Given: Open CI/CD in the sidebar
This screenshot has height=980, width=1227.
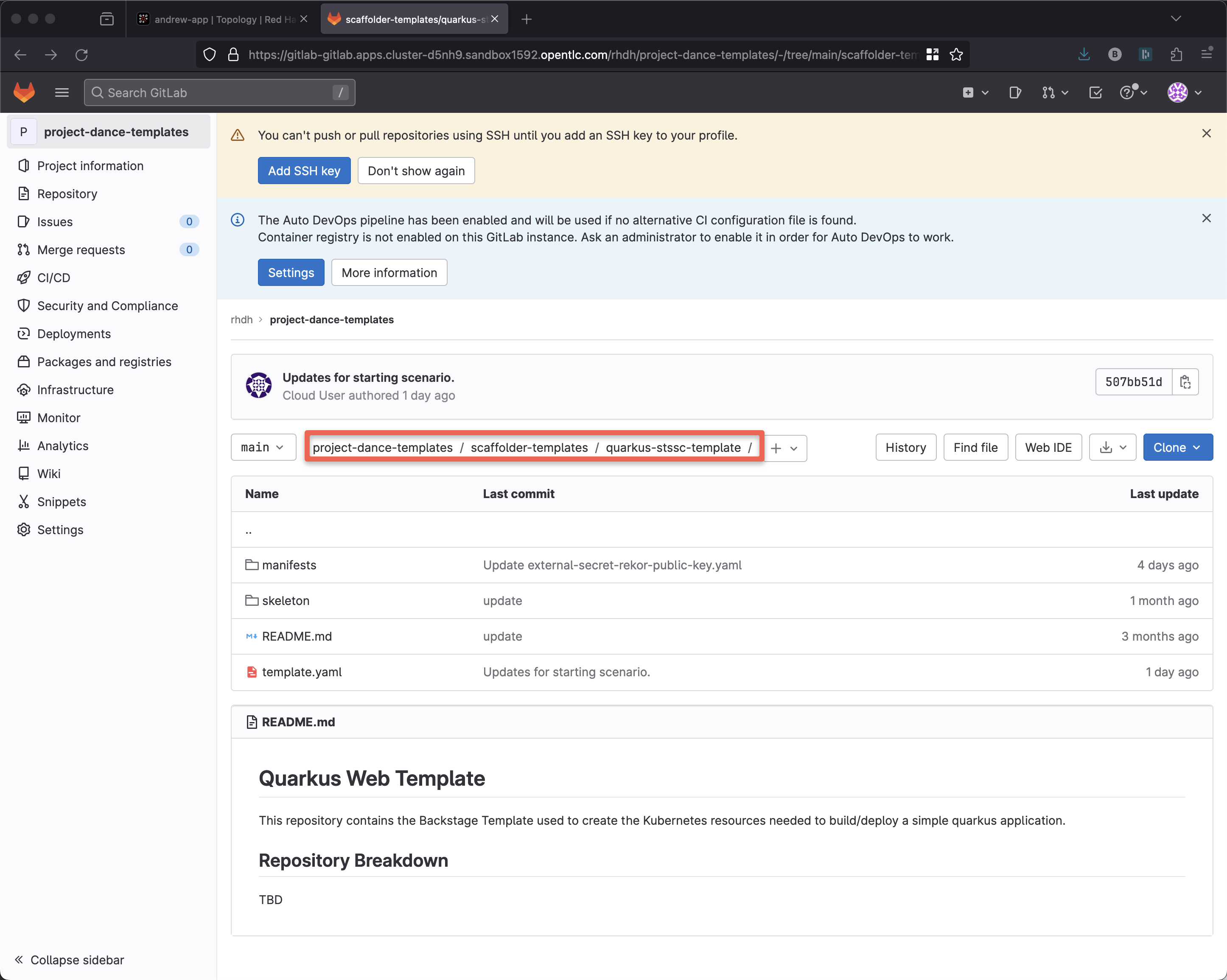Looking at the screenshot, I should click(53, 278).
